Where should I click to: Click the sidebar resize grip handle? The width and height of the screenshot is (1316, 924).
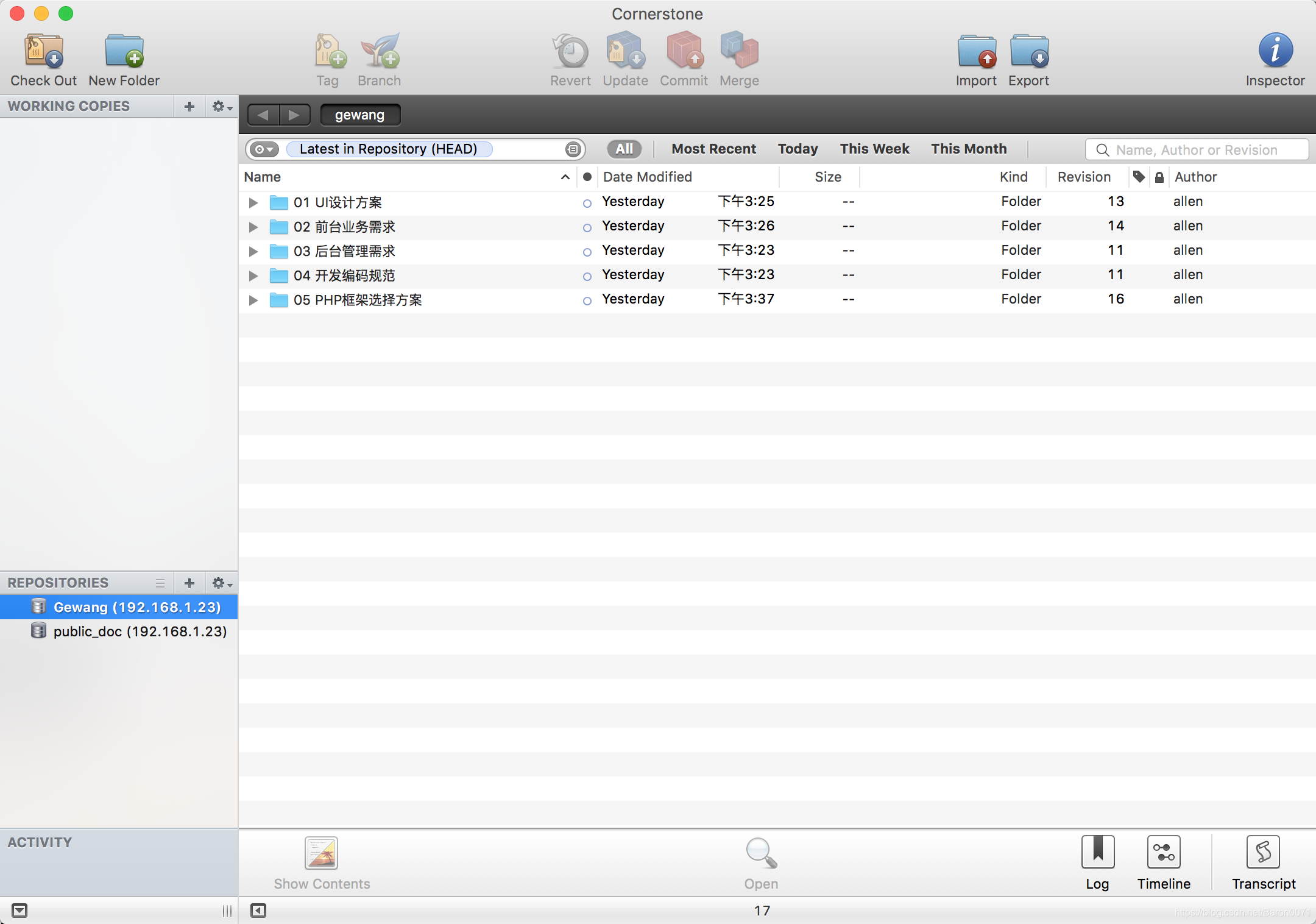227,911
